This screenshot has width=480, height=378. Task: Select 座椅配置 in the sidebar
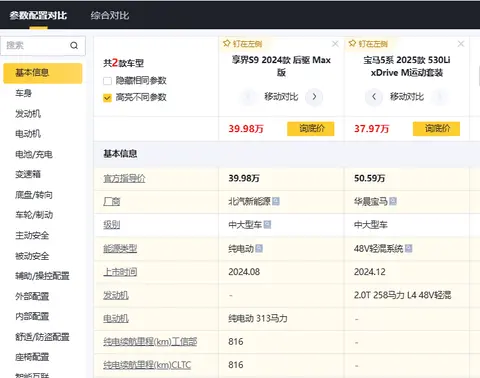click(x=32, y=357)
